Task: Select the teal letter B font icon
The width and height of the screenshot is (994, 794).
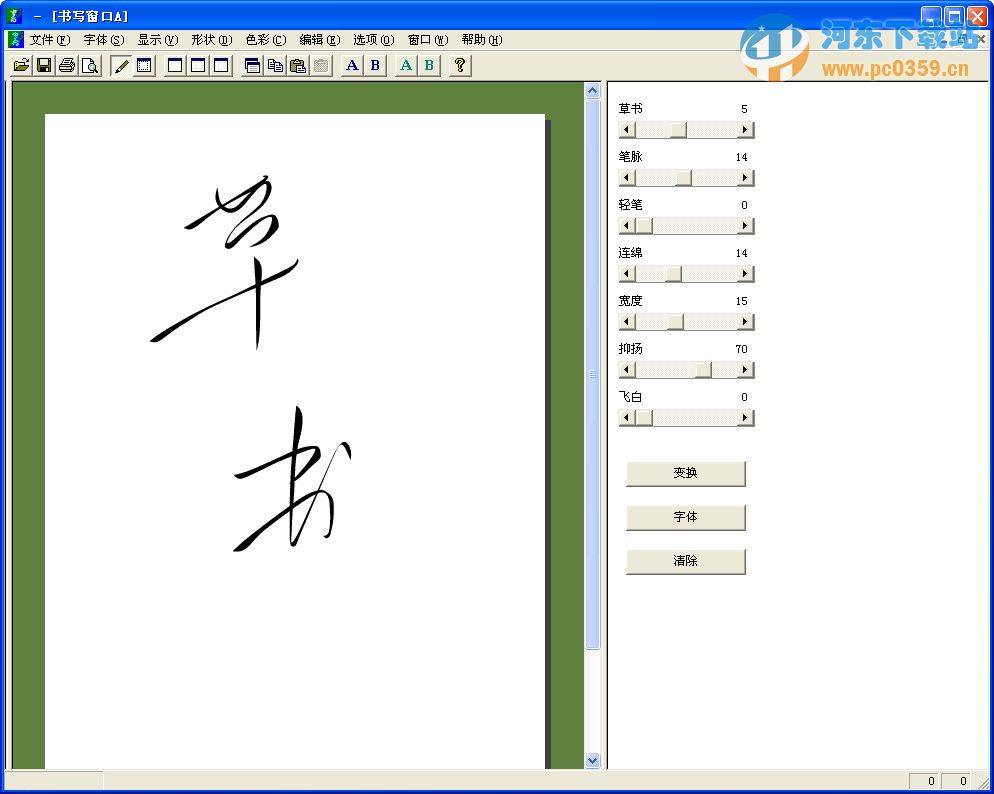Action: 428,65
